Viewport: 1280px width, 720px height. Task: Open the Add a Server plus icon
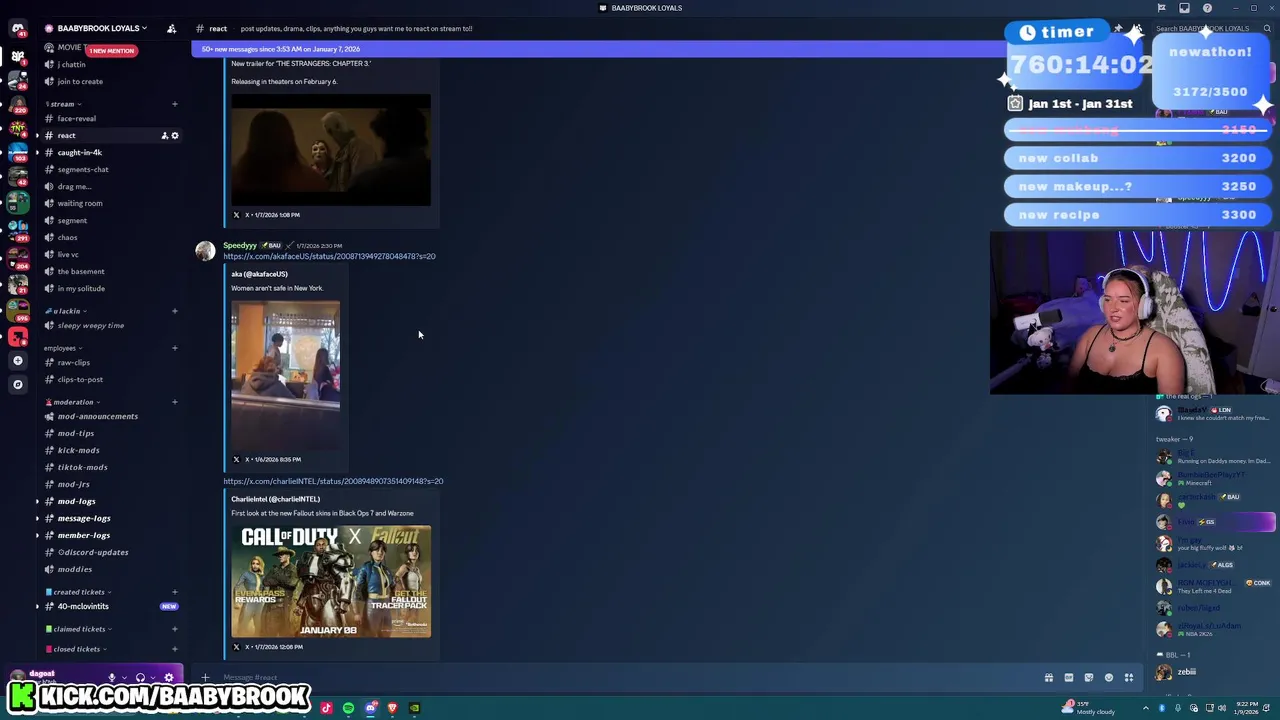pos(17,360)
